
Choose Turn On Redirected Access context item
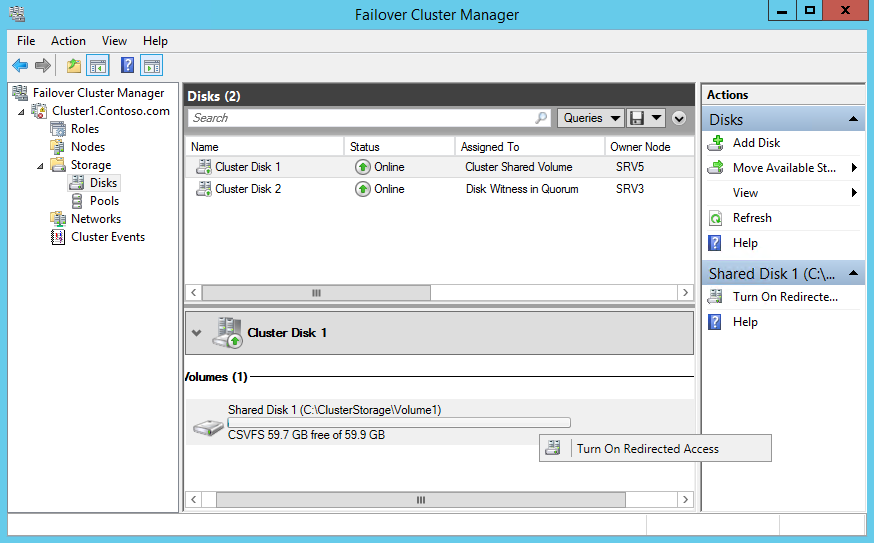pyautogui.click(x=647, y=449)
